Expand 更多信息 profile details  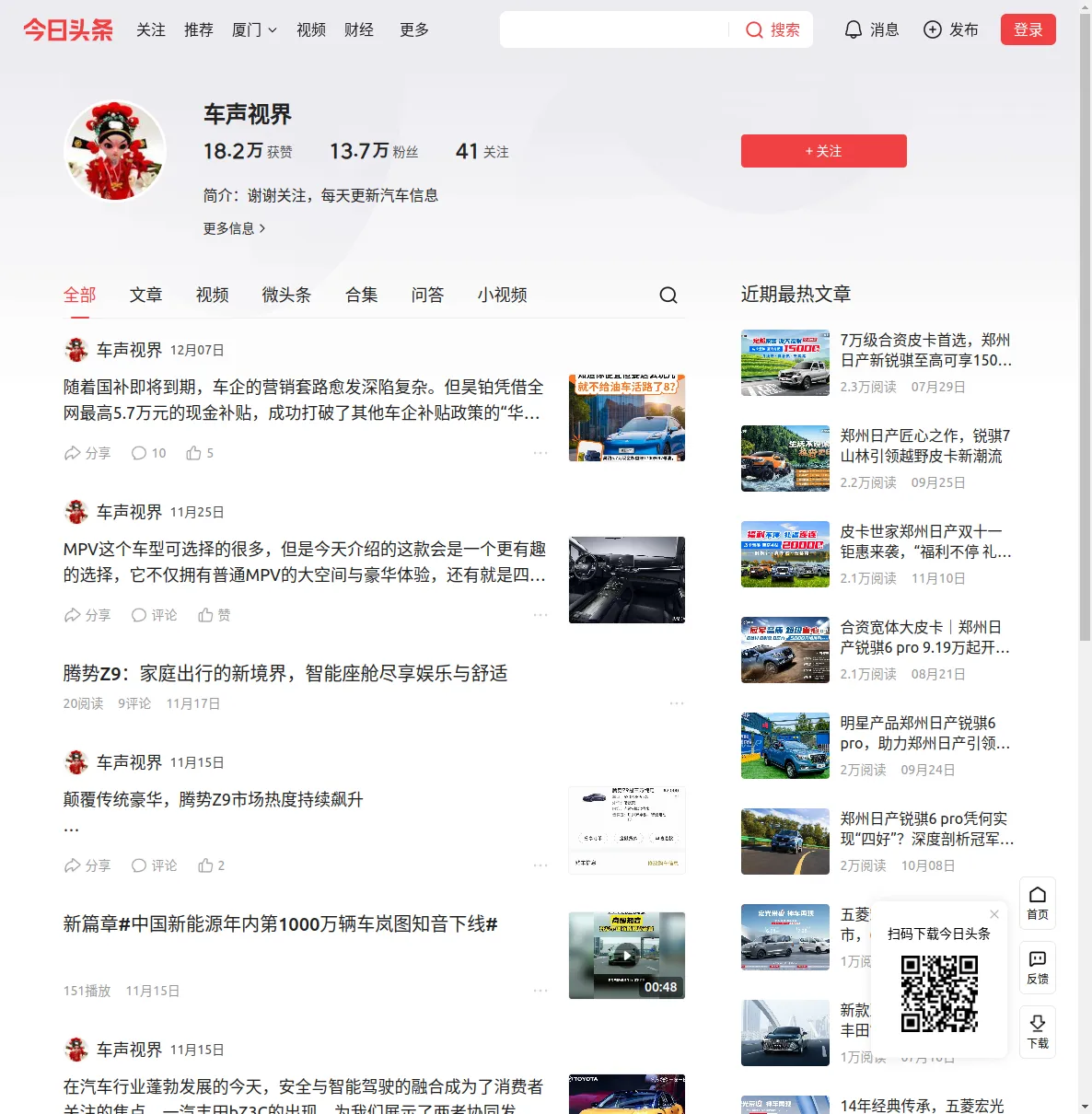coord(234,228)
